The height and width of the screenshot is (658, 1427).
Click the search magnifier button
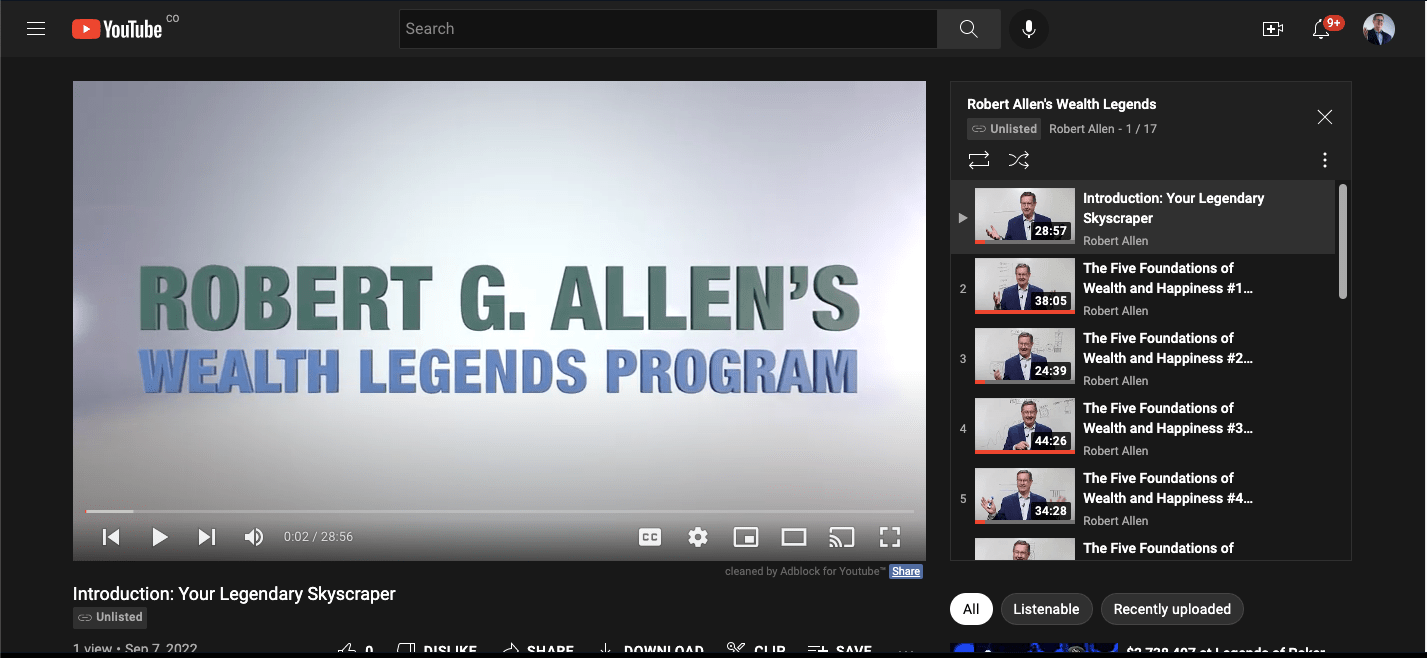click(968, 29)
